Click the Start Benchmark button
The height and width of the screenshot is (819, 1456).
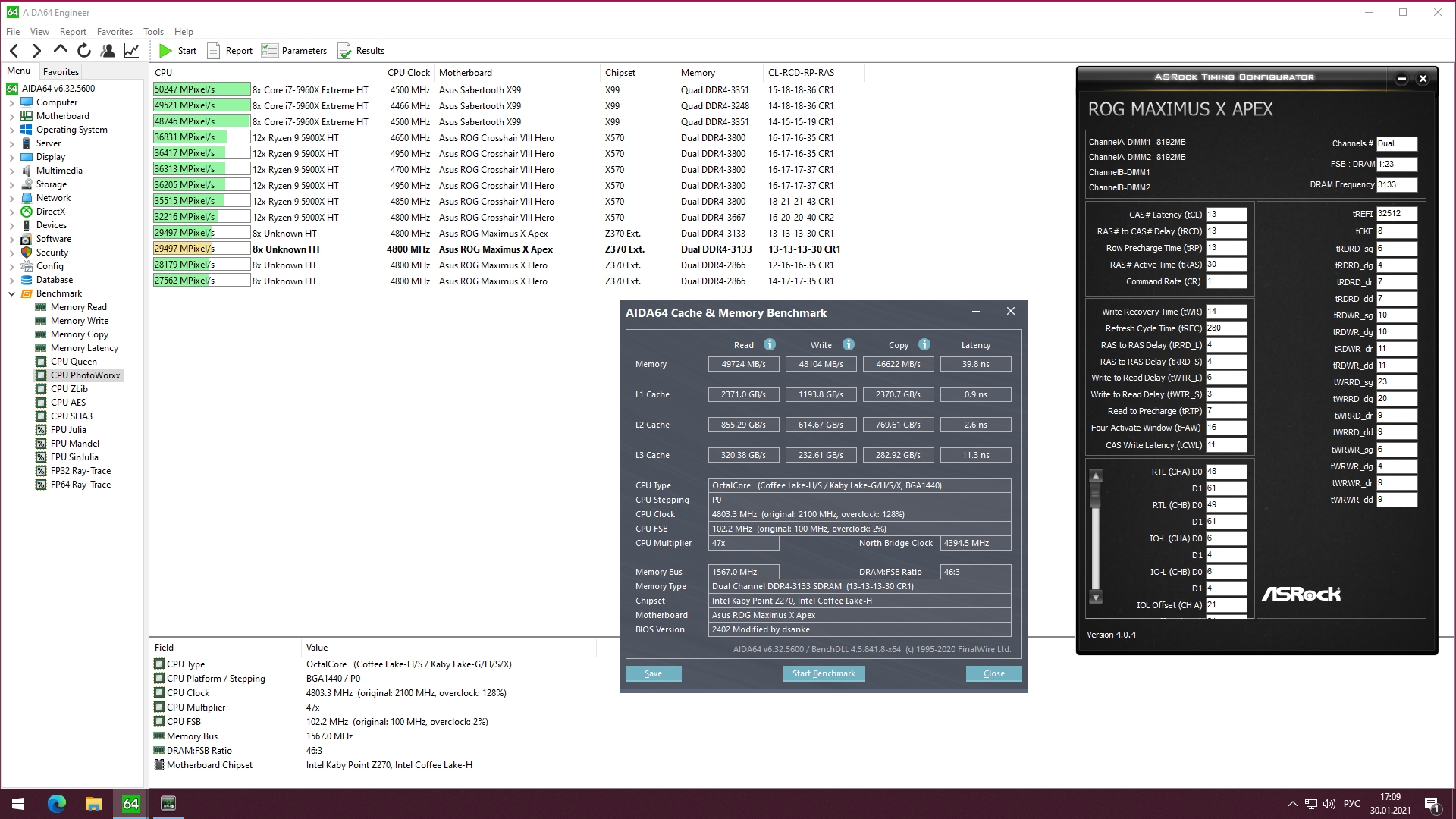coord(824,673)
